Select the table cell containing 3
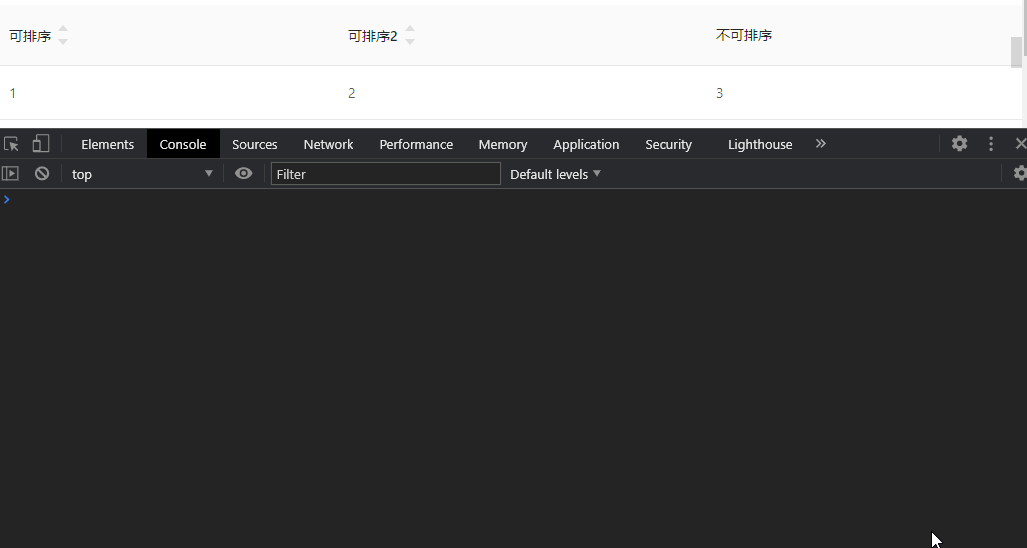This screenshot has height=548, width=1027. pyautogui.click(x=865, y=93)
